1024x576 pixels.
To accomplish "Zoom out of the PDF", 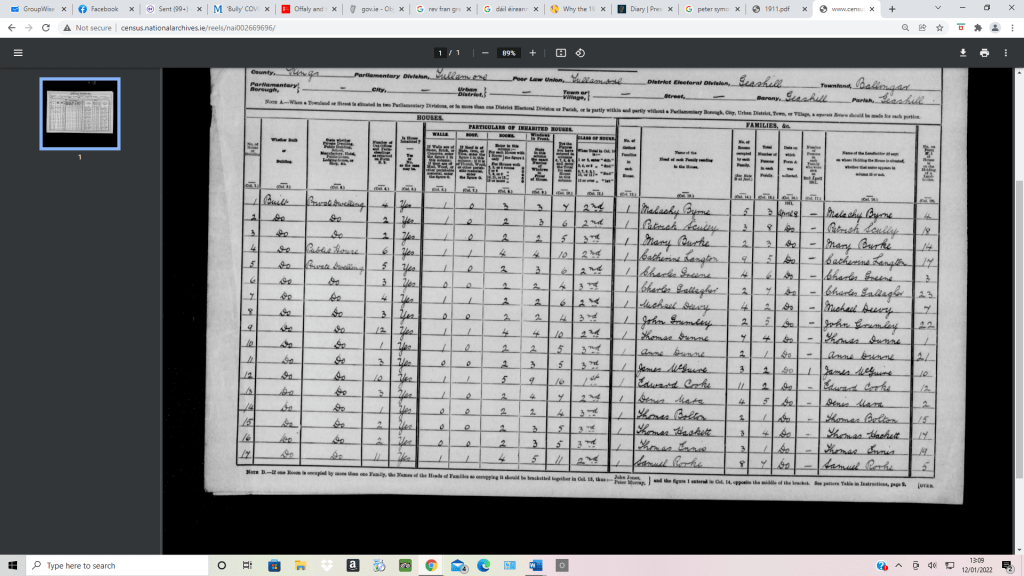I will click(x=485, y=52).
